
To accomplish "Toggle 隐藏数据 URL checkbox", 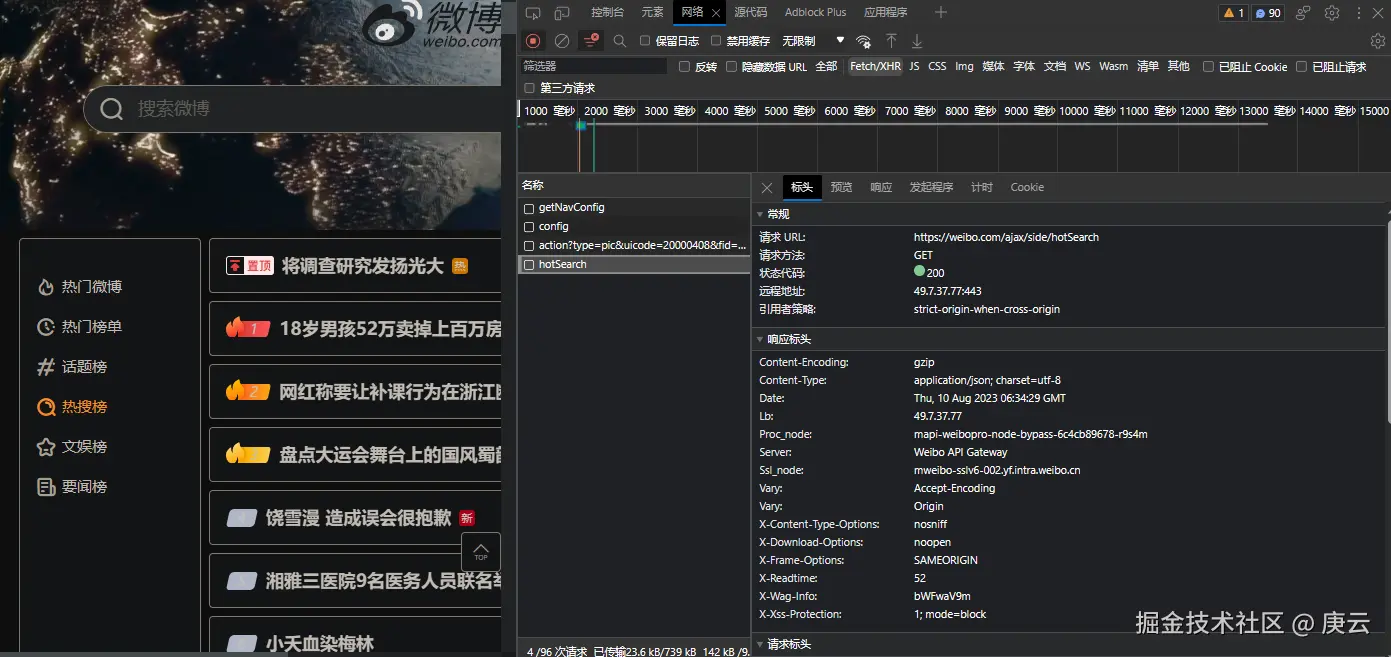I will coord(732,67).
